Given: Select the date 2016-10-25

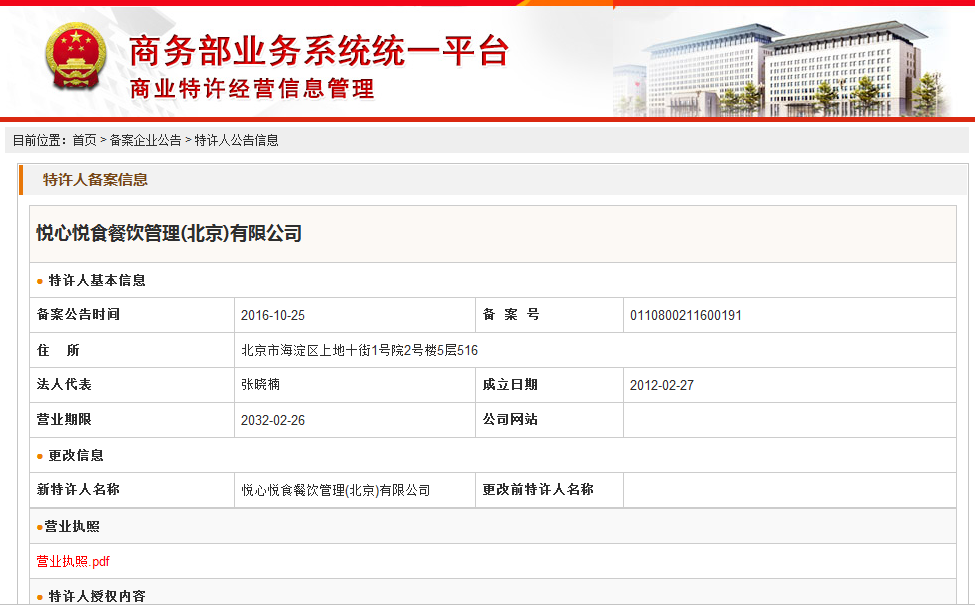Looking at the screenshot, I should click(273, 315).
